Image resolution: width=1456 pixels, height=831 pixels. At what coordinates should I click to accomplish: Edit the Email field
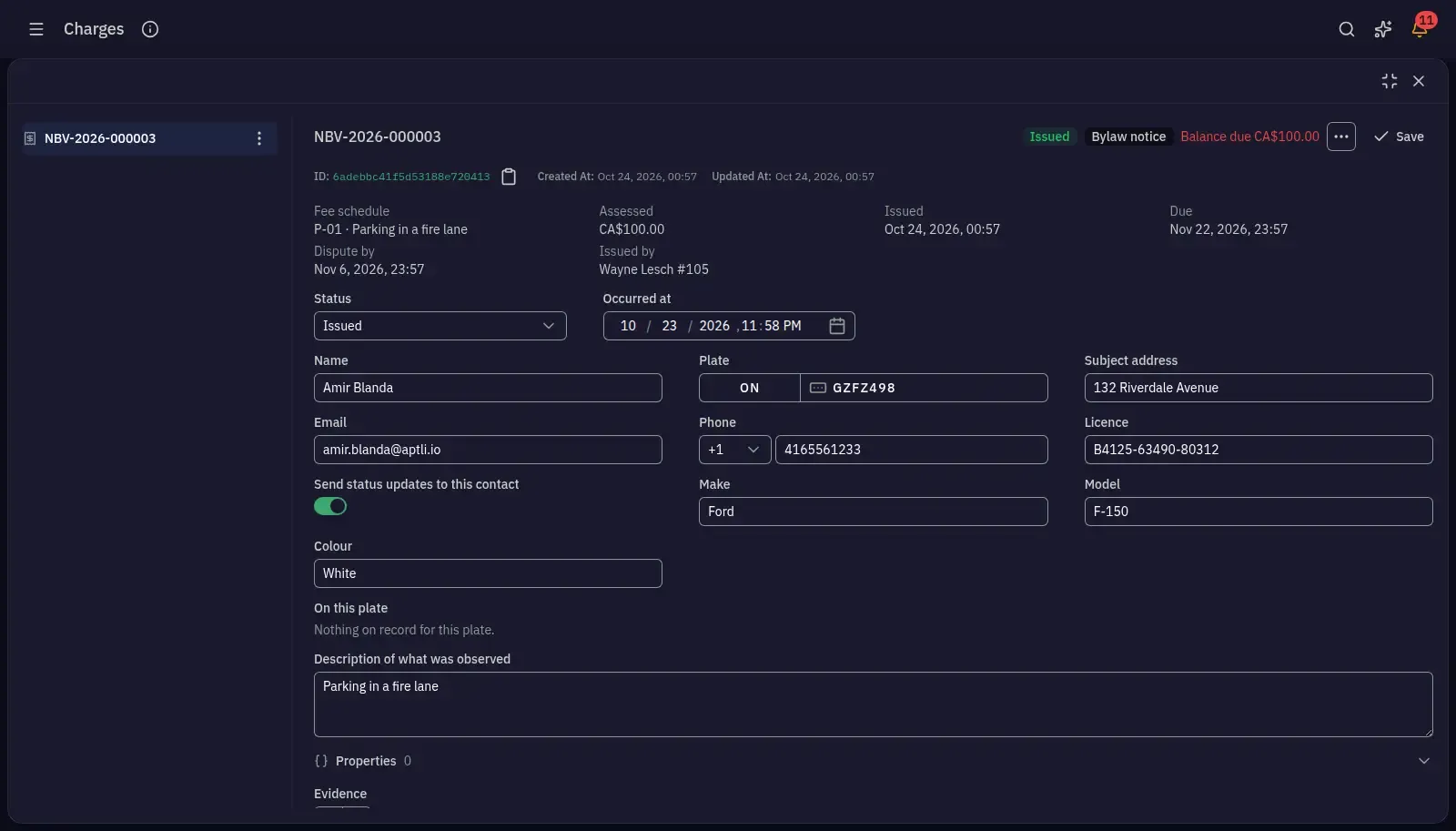[x=488, y=450]
